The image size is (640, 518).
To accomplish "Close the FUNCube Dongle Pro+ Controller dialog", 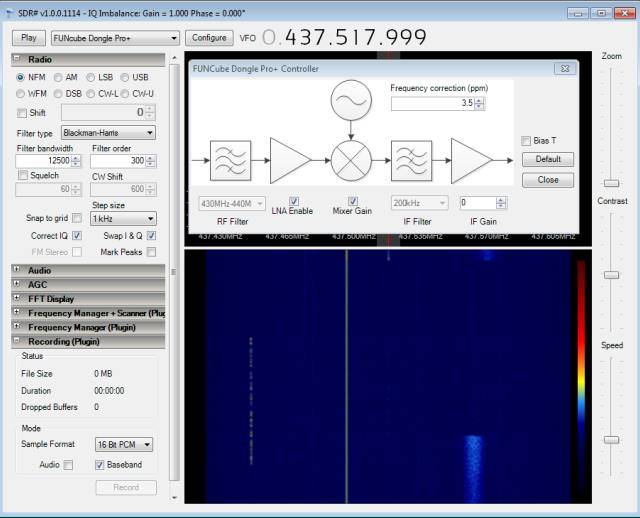I will click(565, 69).
